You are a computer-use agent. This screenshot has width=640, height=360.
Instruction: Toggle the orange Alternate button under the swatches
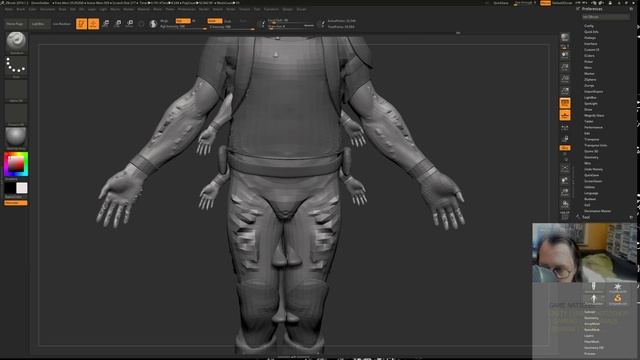click(x=16, y=203)
